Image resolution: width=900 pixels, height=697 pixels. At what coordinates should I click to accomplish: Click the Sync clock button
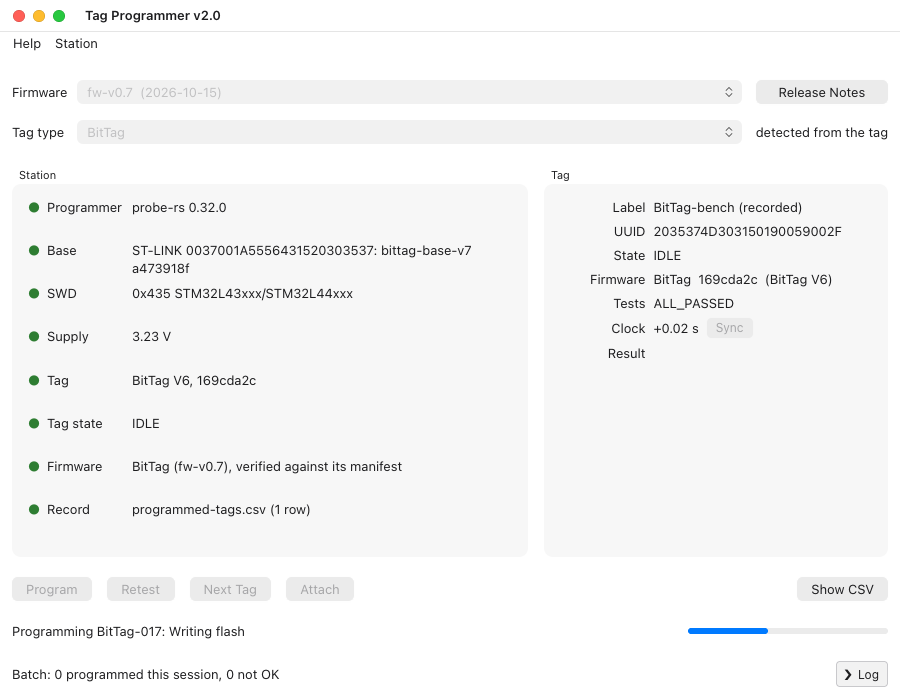coord(730,328)
